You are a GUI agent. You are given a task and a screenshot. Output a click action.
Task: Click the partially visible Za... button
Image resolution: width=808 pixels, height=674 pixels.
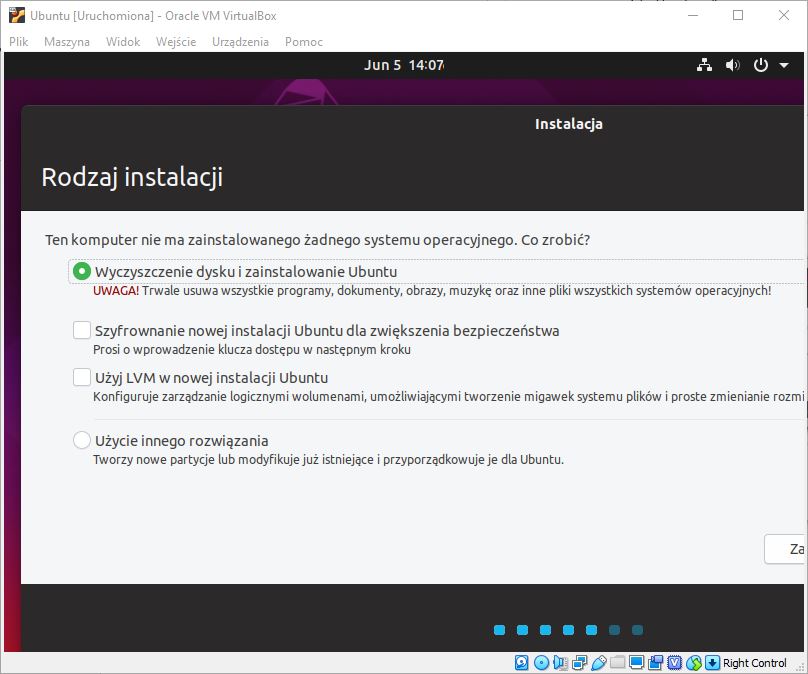(x=785, y=549)
